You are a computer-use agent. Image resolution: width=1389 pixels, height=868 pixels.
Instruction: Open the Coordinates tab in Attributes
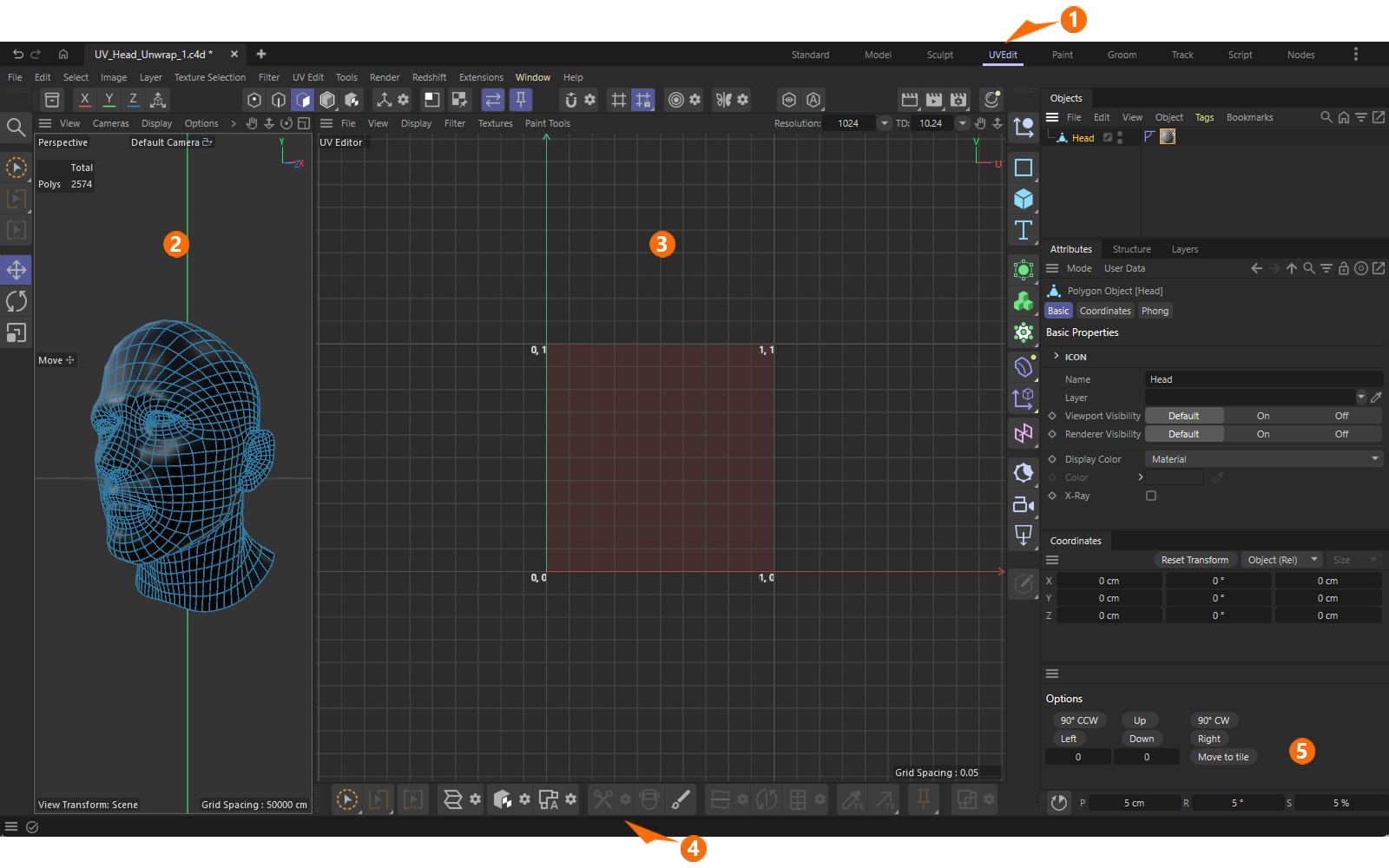[1105, 311]
